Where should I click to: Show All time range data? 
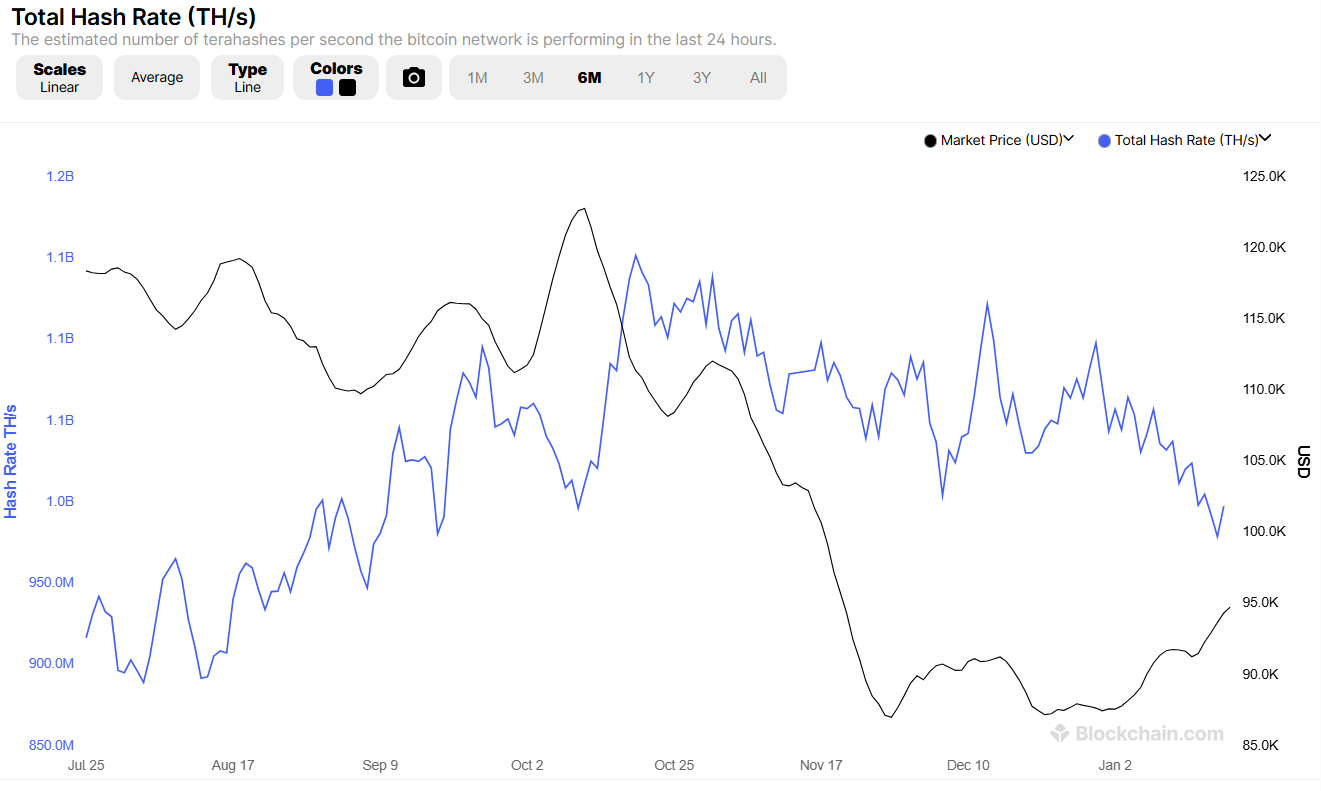tap(758, 78)
